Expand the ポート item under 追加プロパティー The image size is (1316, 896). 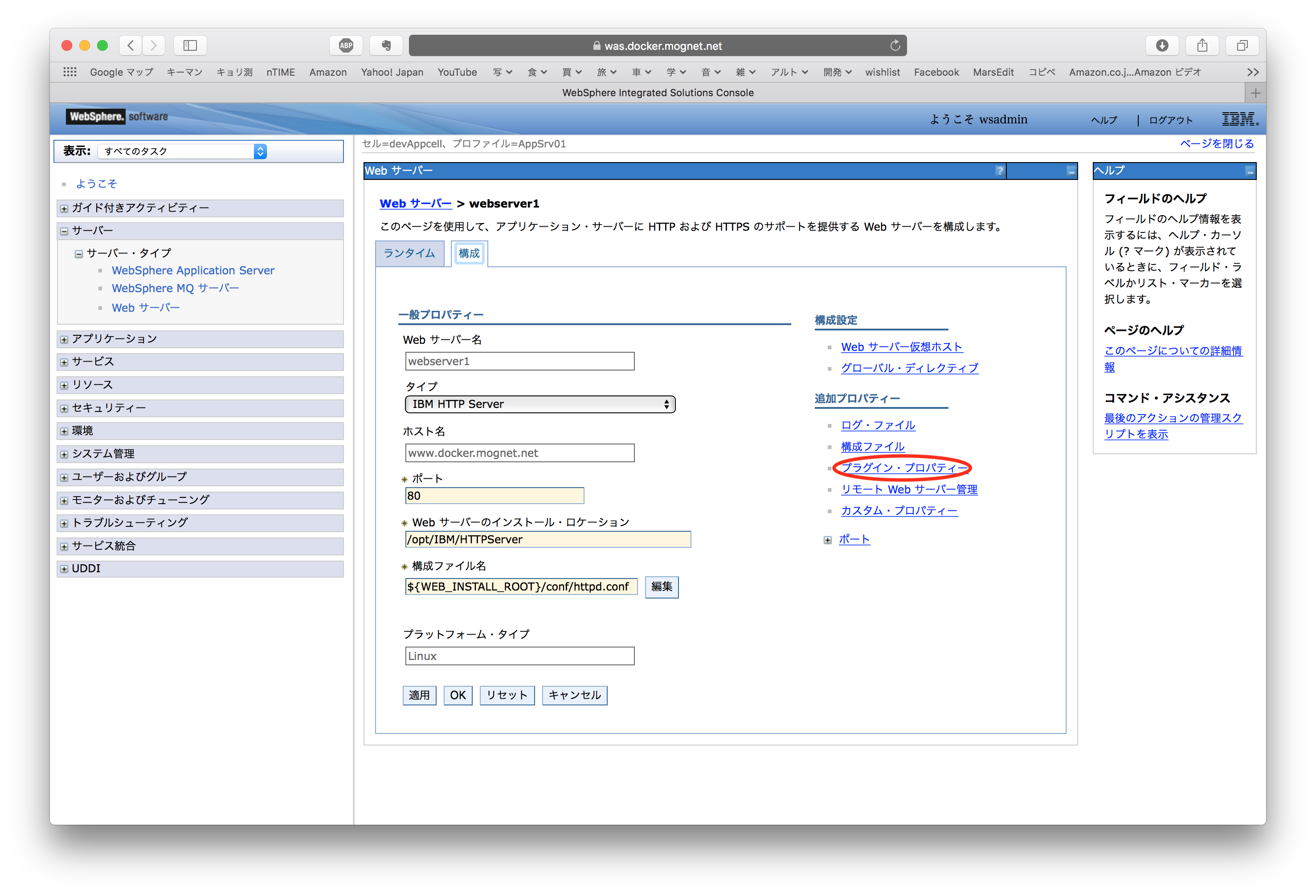(x=827, y=539)
